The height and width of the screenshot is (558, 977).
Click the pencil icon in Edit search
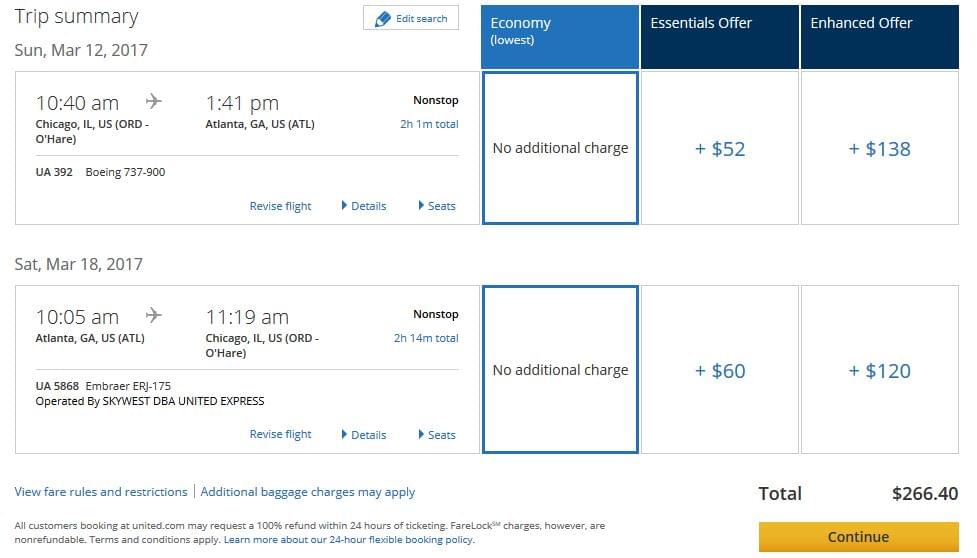(x=383, y=19)
